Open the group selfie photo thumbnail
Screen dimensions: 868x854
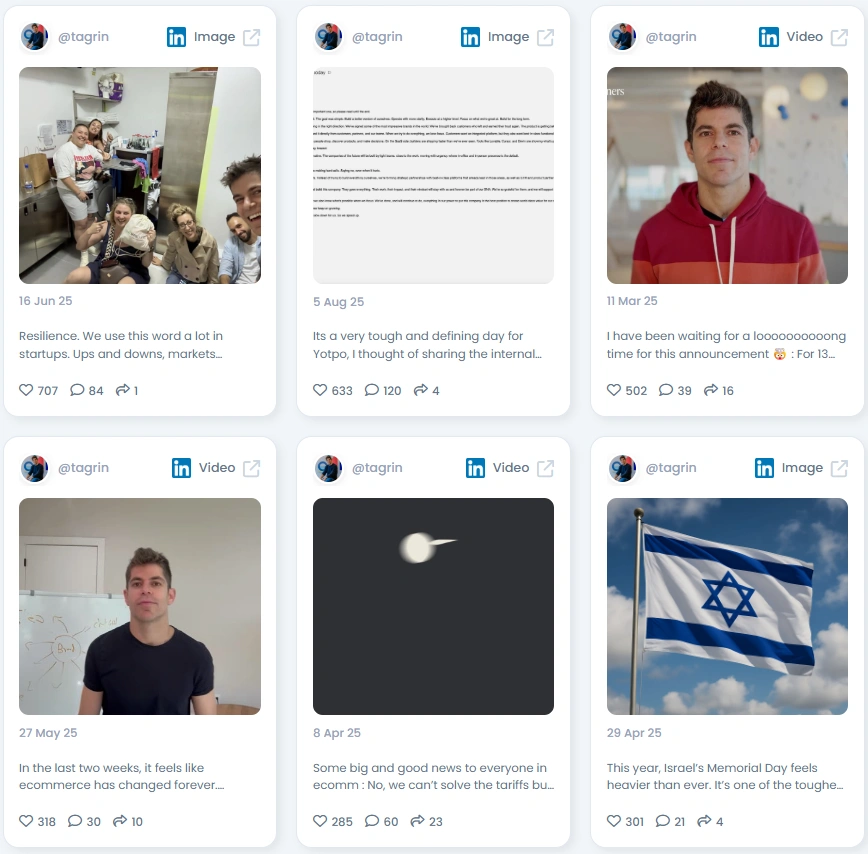point(140,175)
